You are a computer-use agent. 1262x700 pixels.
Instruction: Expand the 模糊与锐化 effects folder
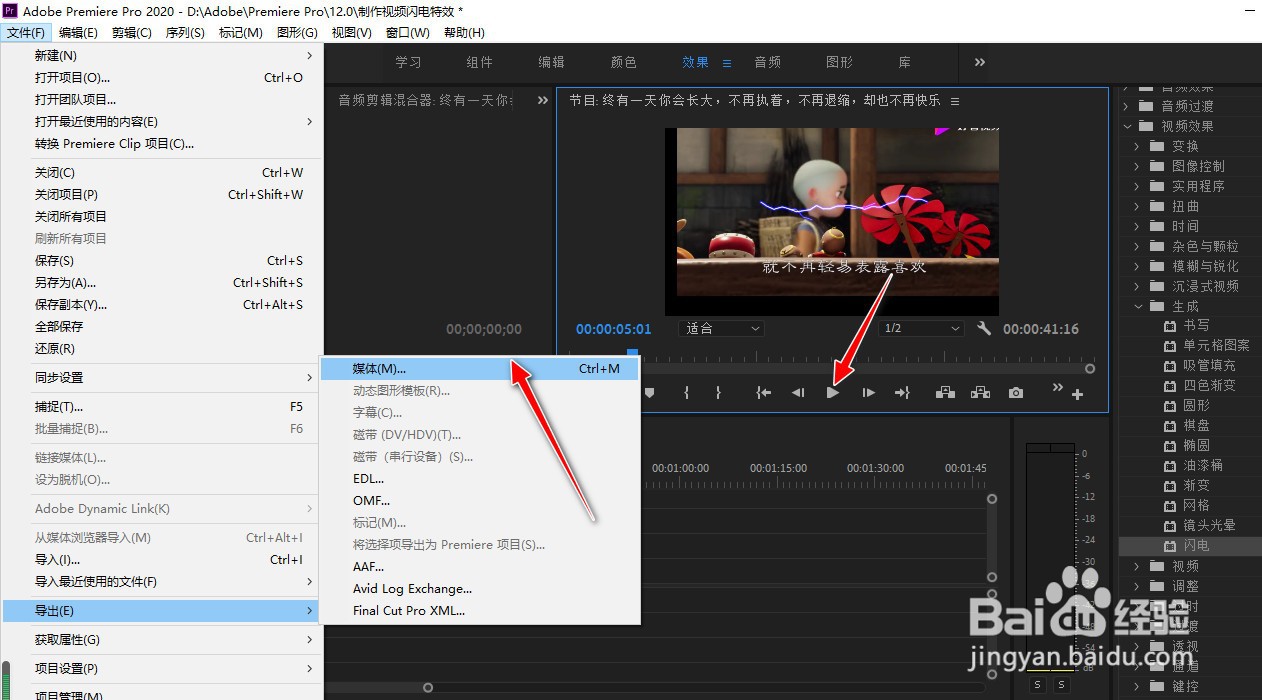click(x=1137, y=266)
